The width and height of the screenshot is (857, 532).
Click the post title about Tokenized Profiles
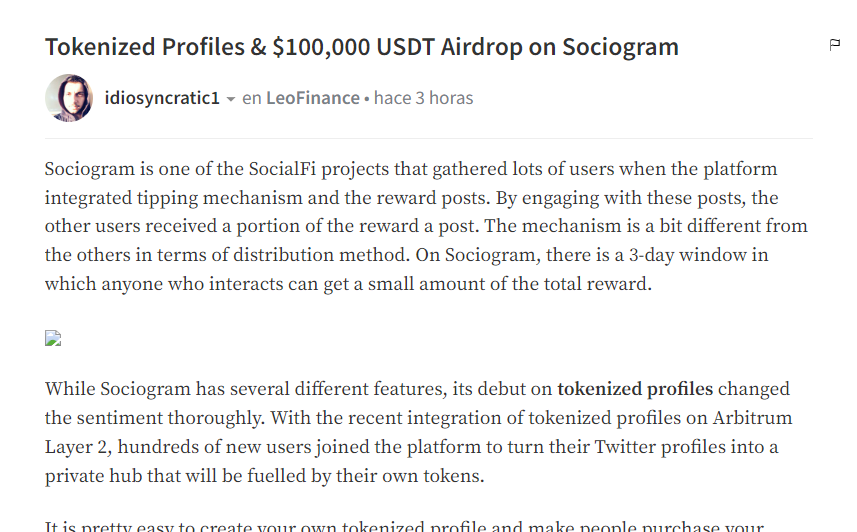click(362, 47)
